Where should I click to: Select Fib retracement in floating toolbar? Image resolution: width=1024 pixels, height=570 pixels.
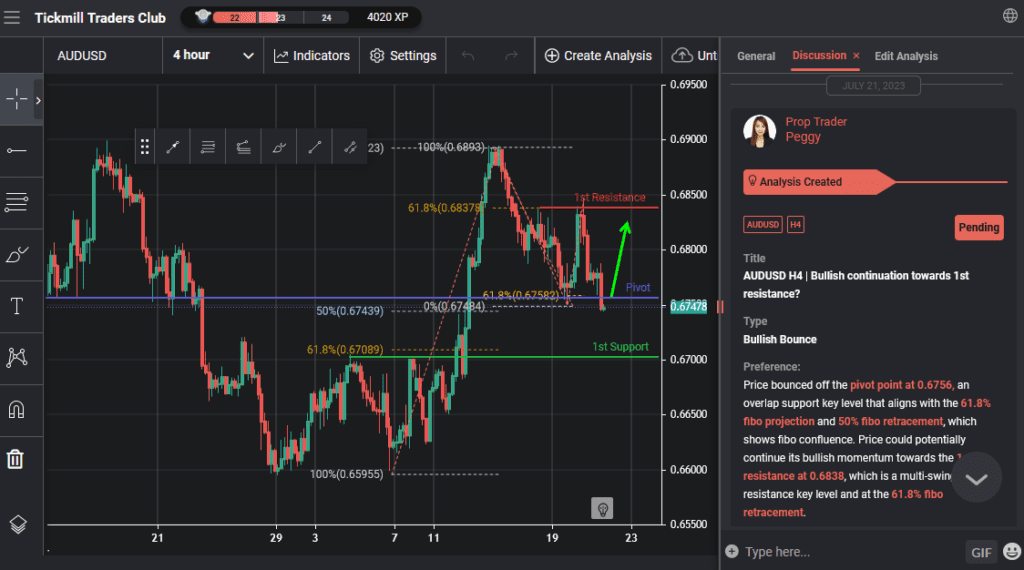208,147
